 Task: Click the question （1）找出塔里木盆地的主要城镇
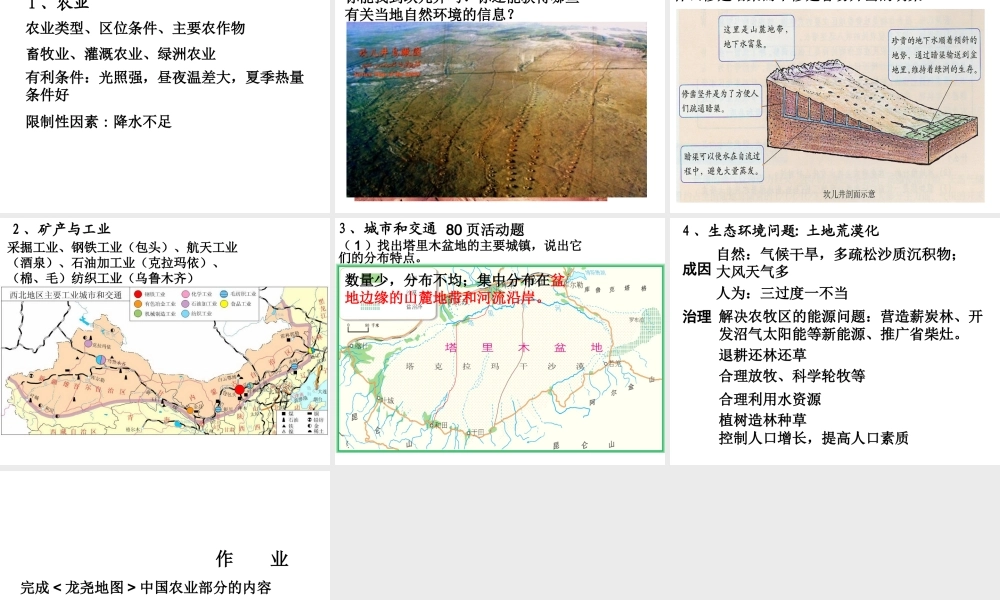[x=460, y=251]
